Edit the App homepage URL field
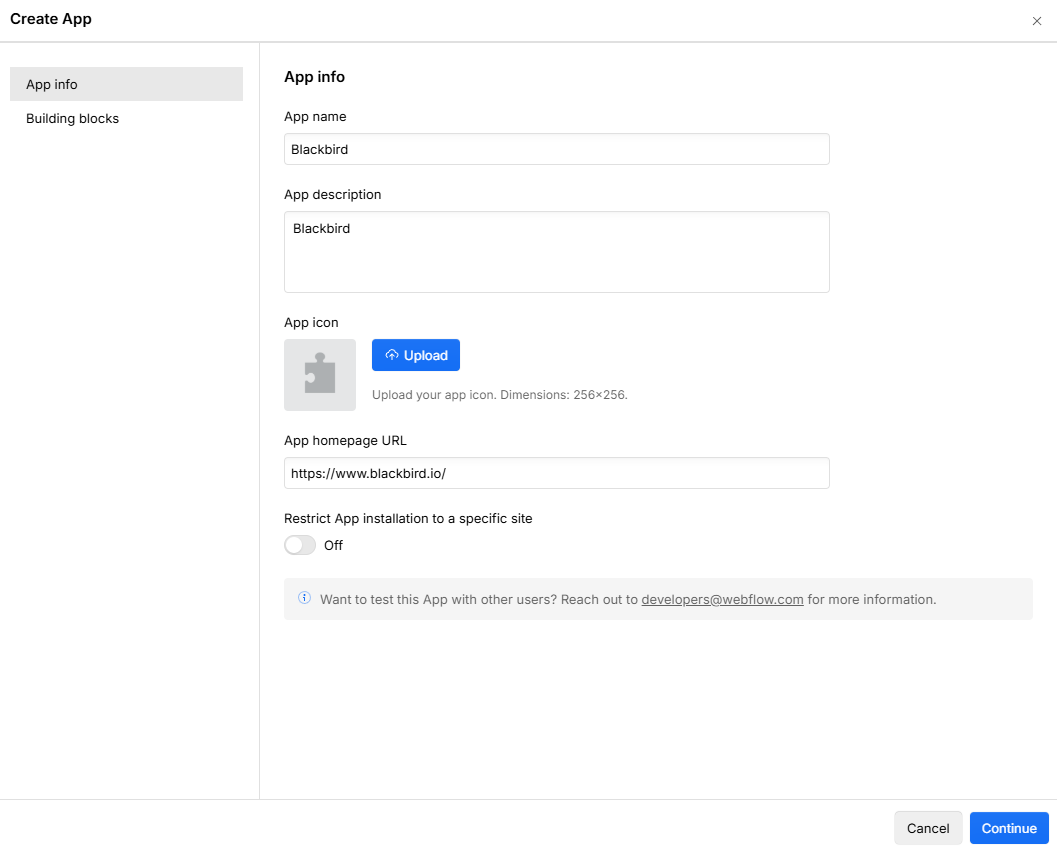The width and height of the screenshot is (1057, 855). 556,473
